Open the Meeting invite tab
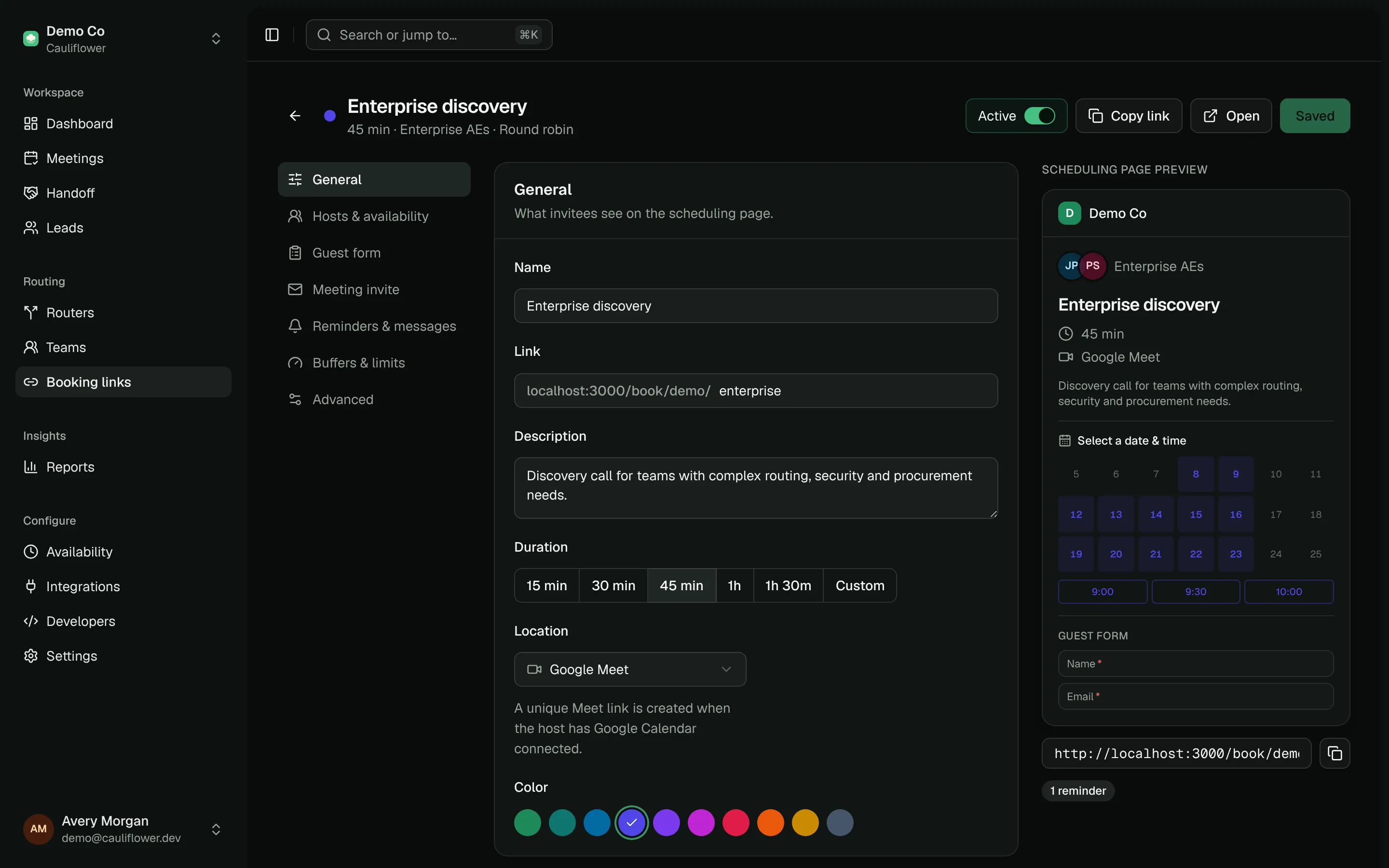The height and width of the screenshot is (868, 1389). pos(374,290)
